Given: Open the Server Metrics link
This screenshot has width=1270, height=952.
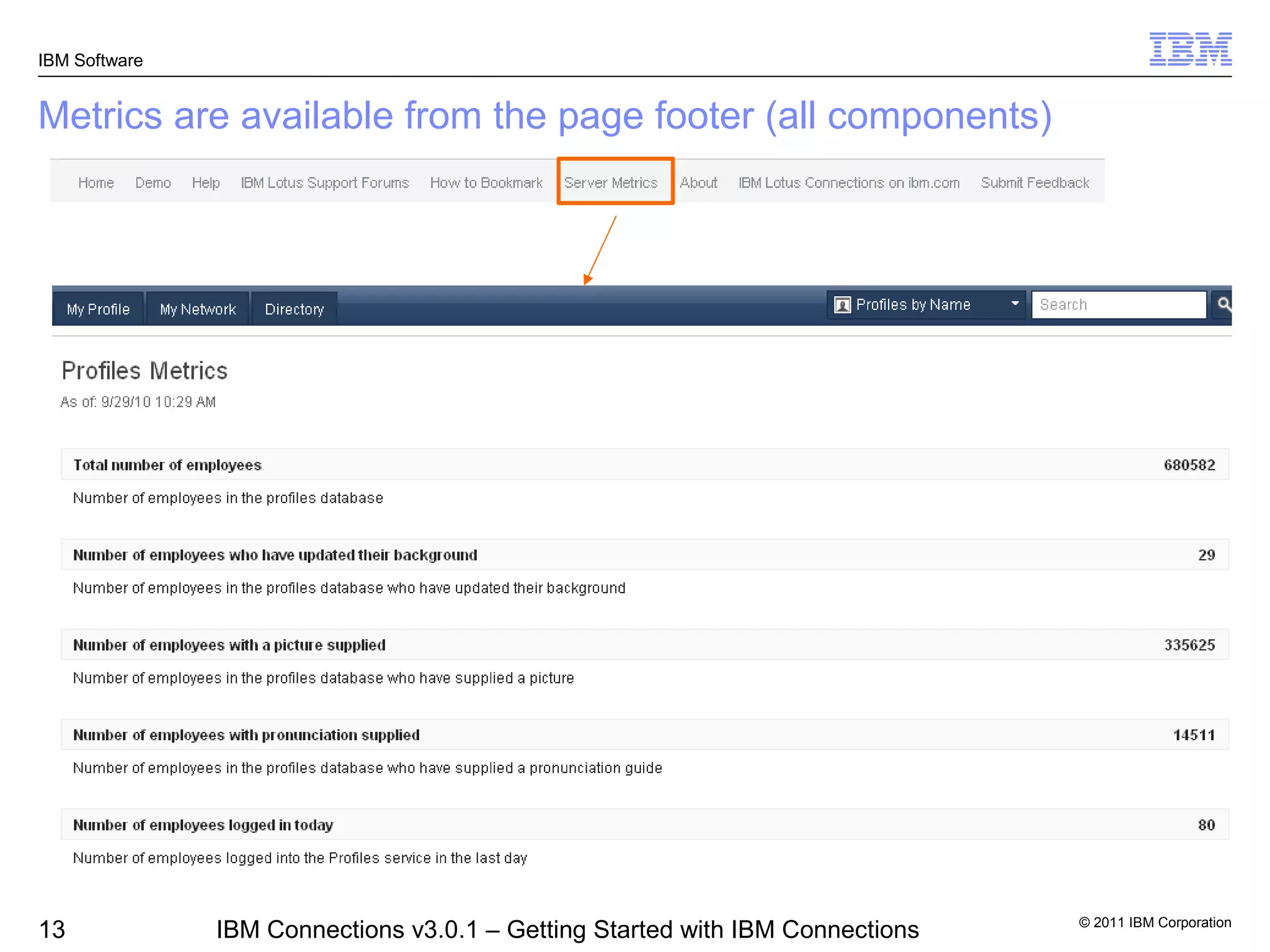Looking at the screenshot, I should click(x=611, y=183).
